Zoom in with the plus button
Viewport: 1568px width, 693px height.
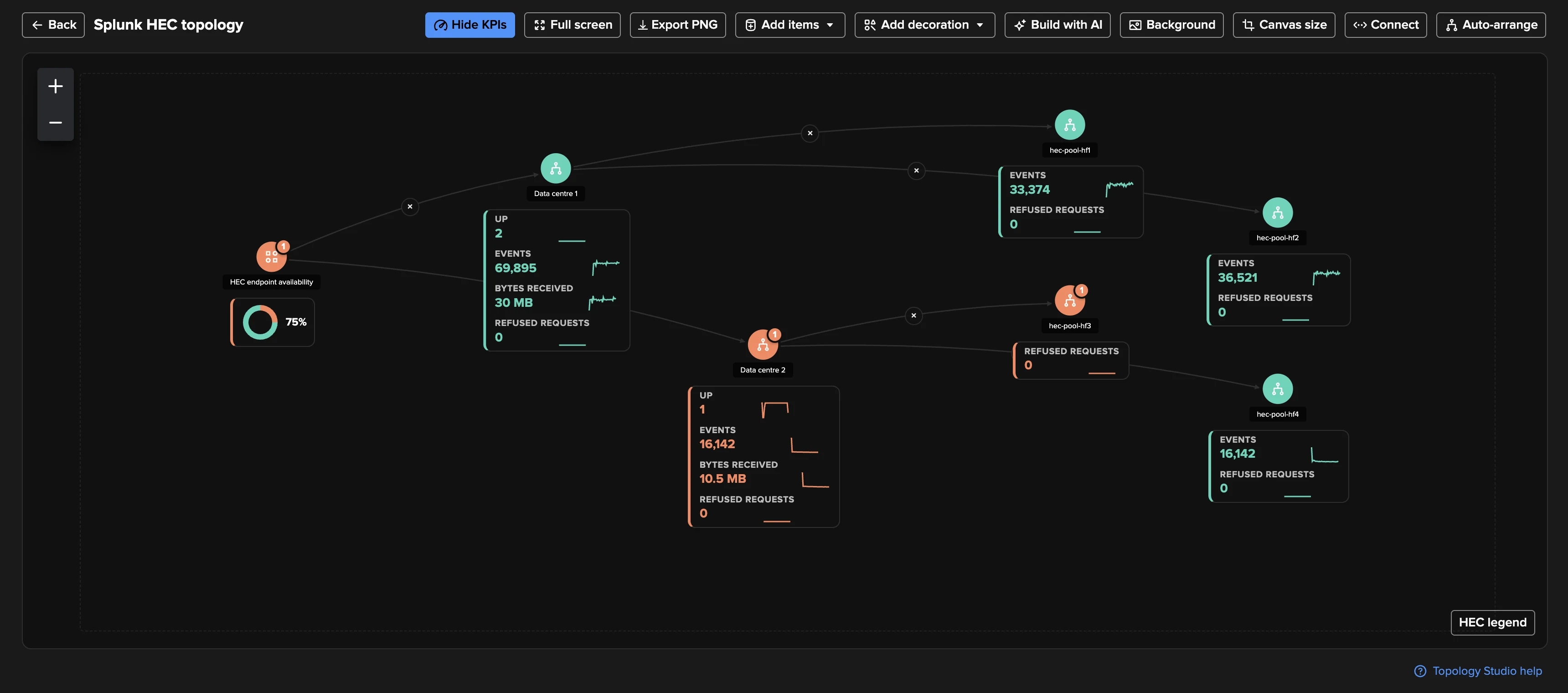point(56,87)
